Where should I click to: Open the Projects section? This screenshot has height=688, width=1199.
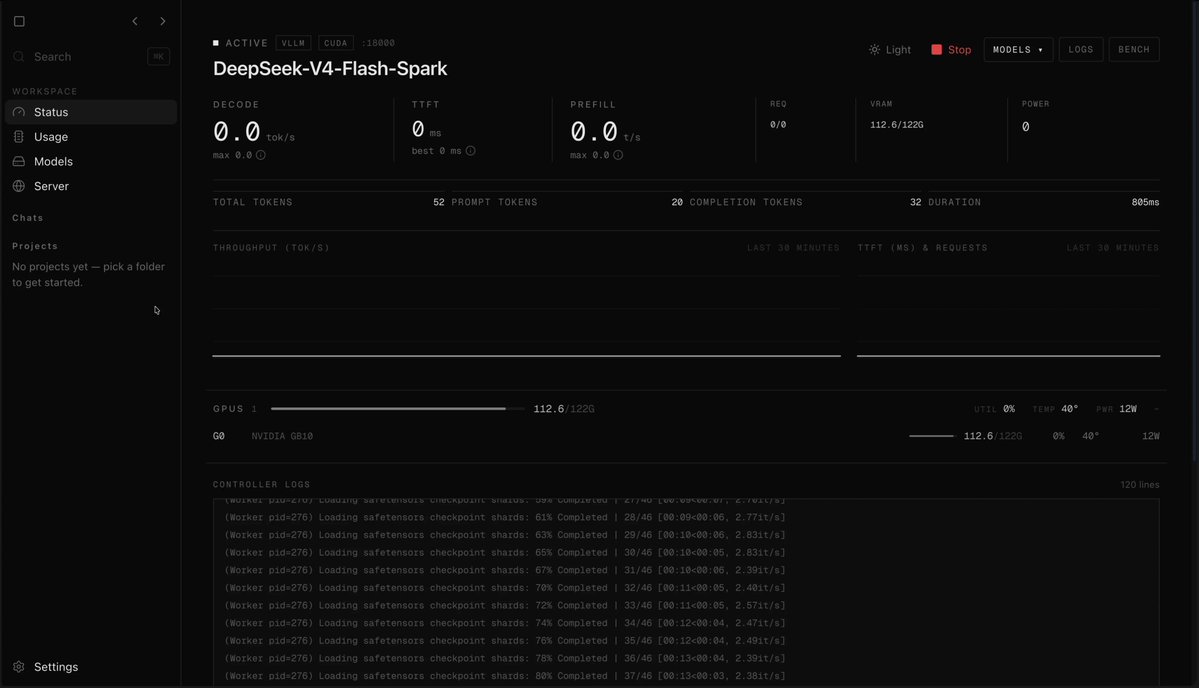point(35,246)
